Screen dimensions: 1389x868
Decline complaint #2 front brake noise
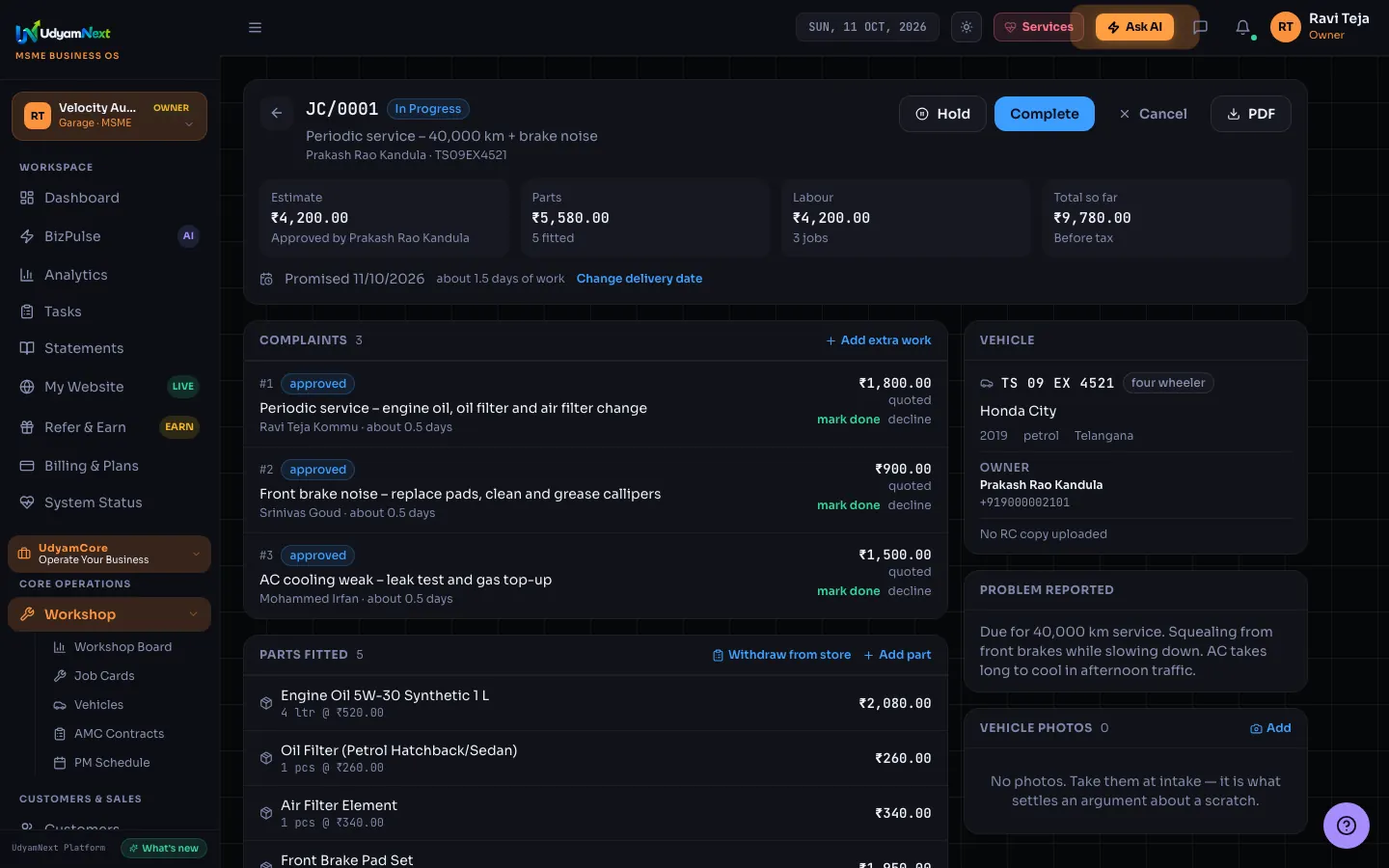(x=910, y=505)
